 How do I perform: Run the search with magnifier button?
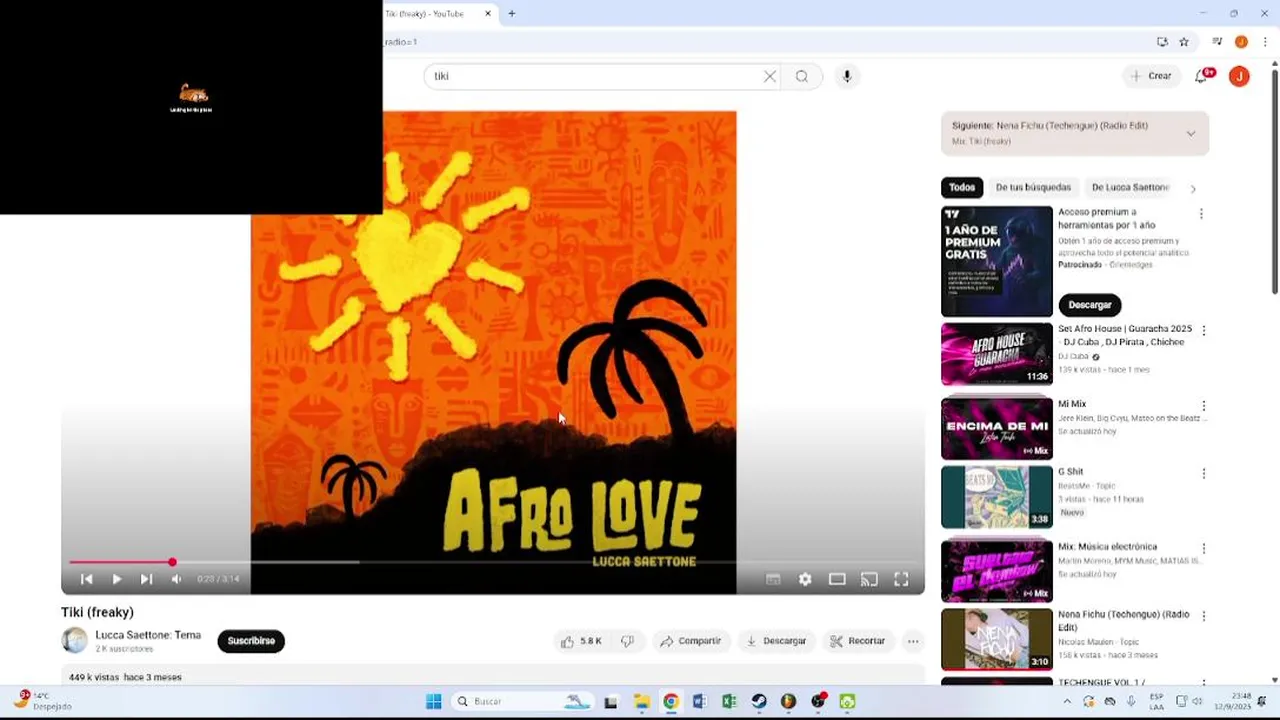coord(802,76)
